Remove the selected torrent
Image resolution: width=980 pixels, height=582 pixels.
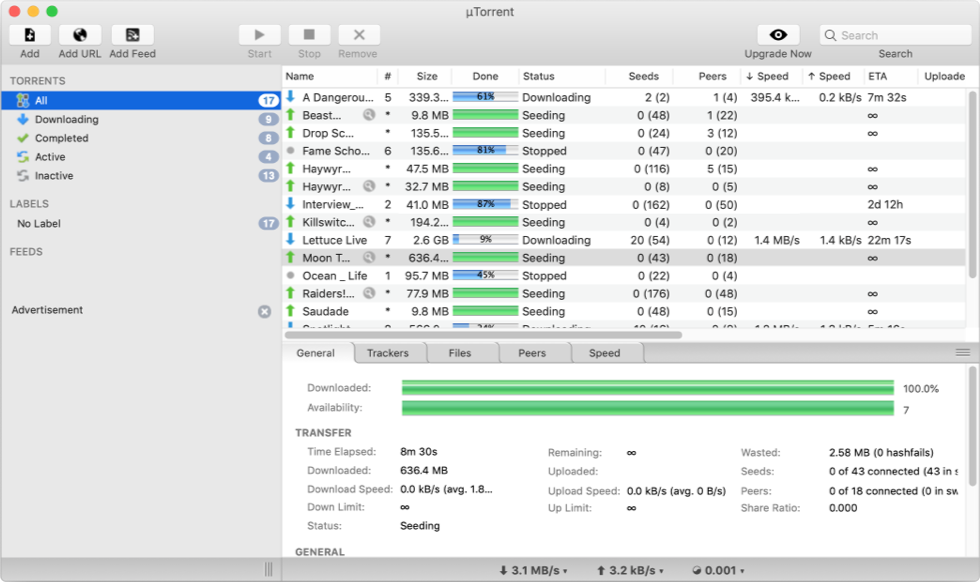point(357,33)
